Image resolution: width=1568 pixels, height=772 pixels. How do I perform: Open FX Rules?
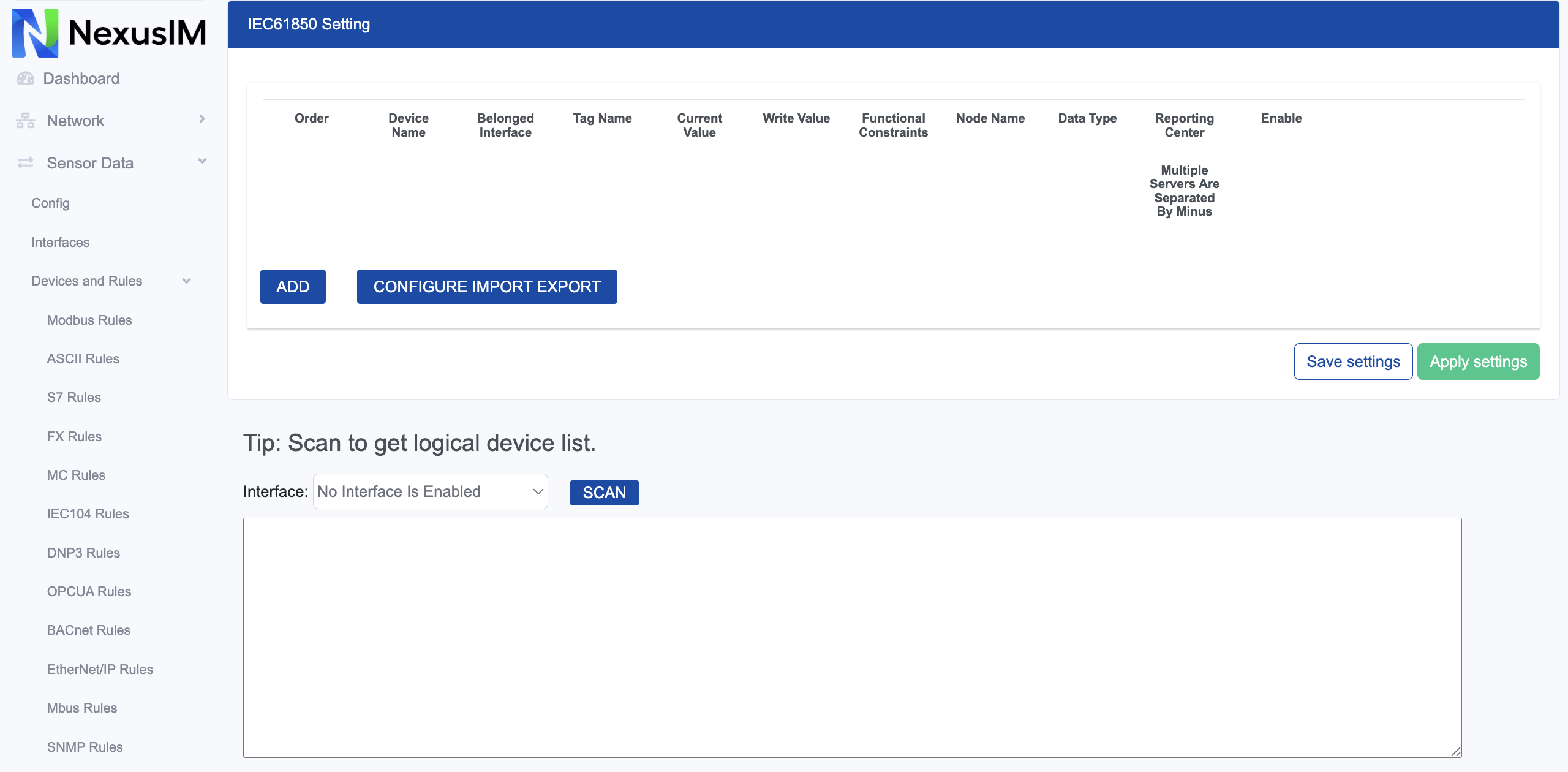pyautogui.click(x=74, y=436)
